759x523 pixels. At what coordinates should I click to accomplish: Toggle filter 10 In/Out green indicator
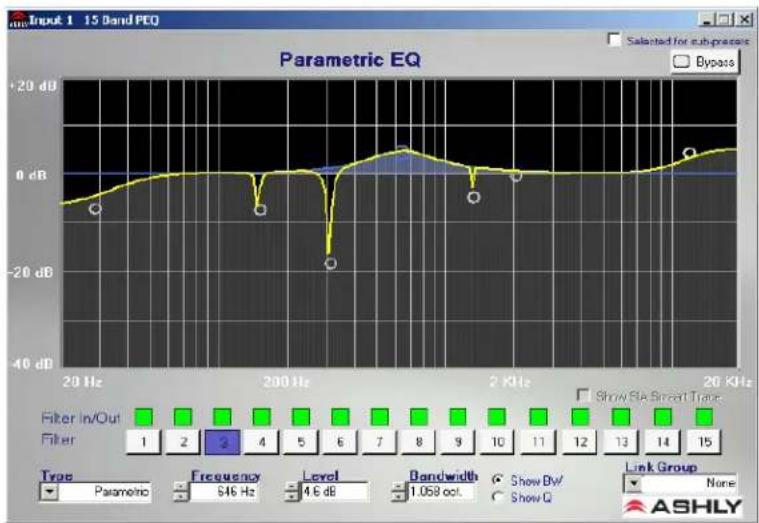[x=497, y=416]
